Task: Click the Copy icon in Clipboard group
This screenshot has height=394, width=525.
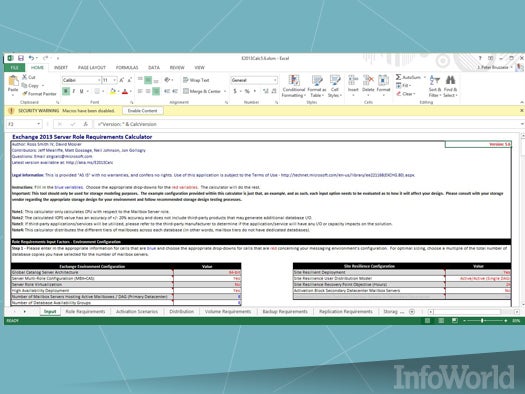Action: pyautogui.click(x=24, y=85)
